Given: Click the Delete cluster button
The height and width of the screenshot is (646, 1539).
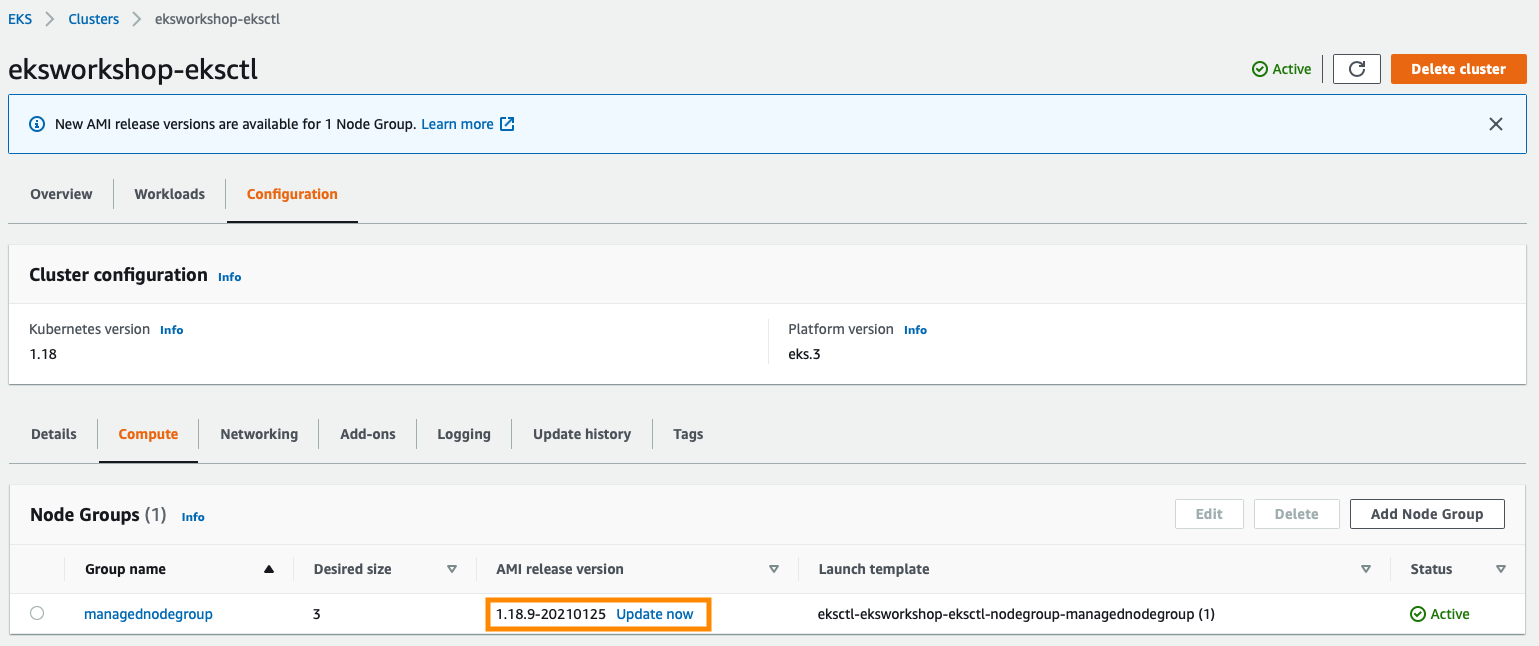Looking at the screenshot, I should pyautogui.click(x=1458, y=69).
